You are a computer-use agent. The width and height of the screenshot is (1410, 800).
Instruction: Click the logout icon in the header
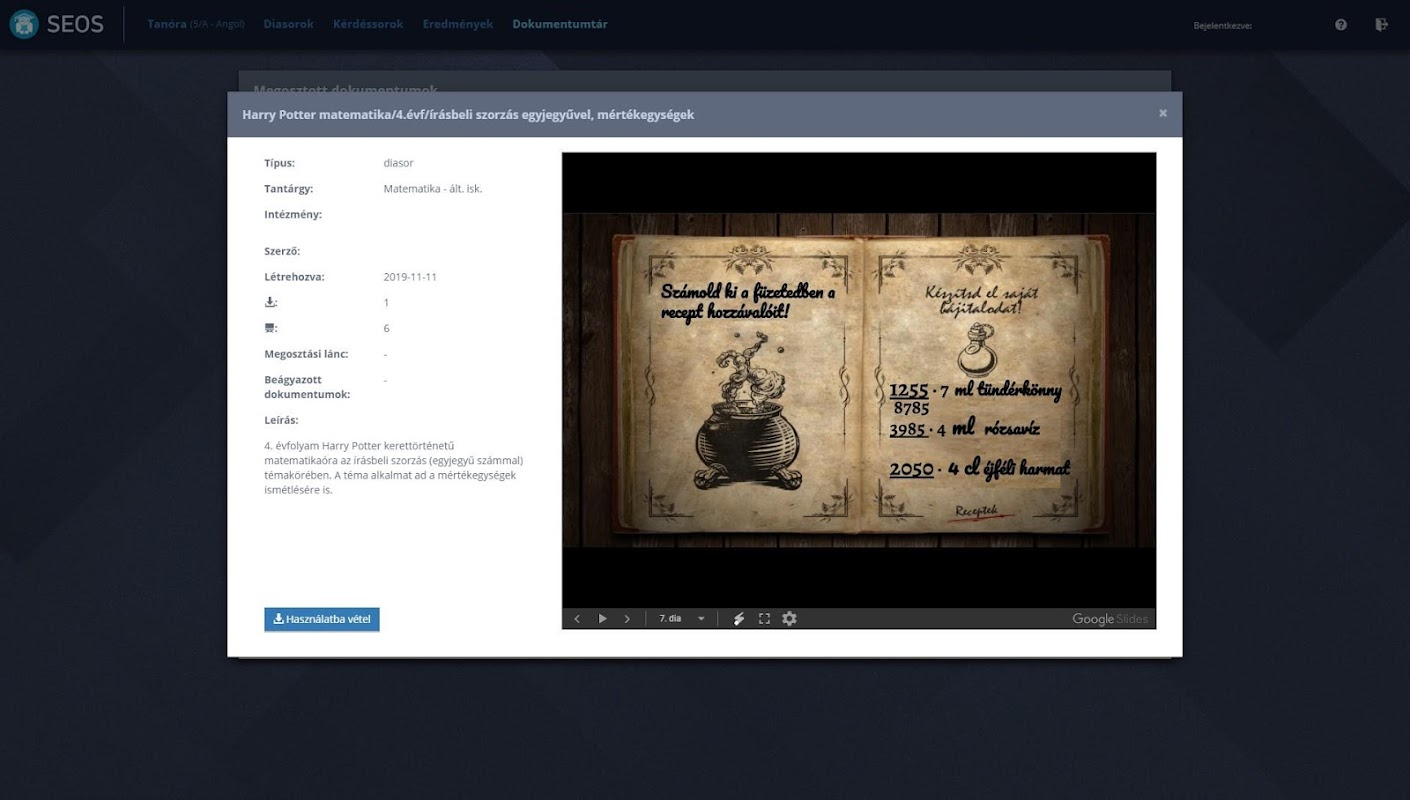[1382, 25]
